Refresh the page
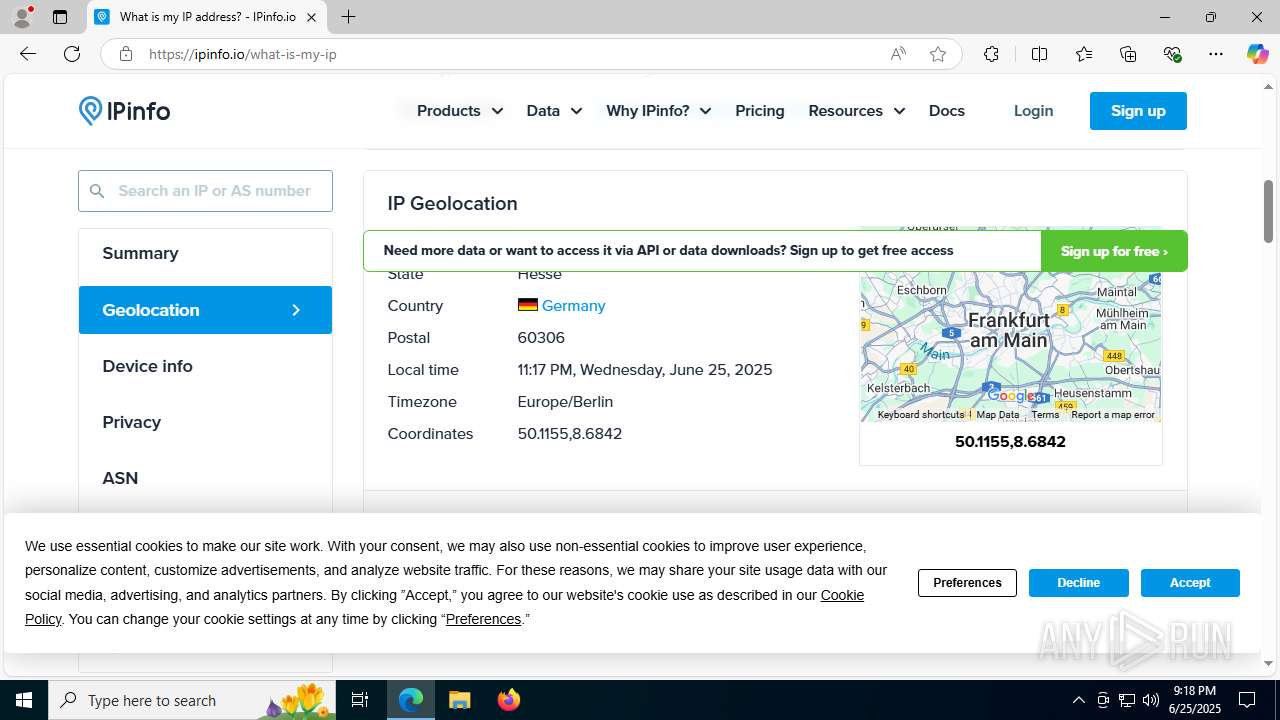1280x720 pixels. tap(72, 54)
